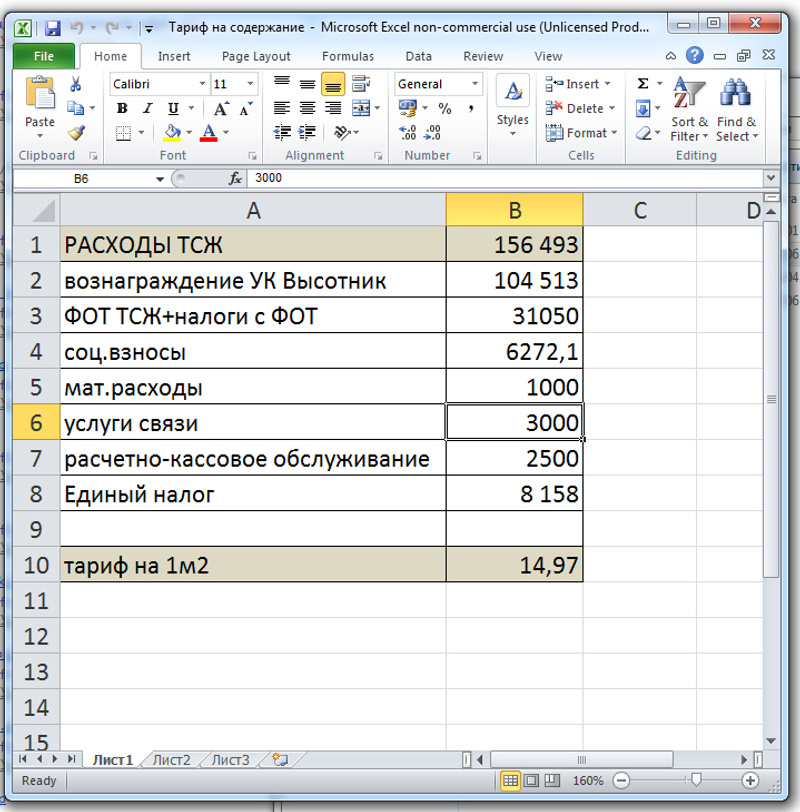The height and width of the screenshot is (812, 800).
Task: Click the insert function fx icon
Action: [x=236, y=178]
